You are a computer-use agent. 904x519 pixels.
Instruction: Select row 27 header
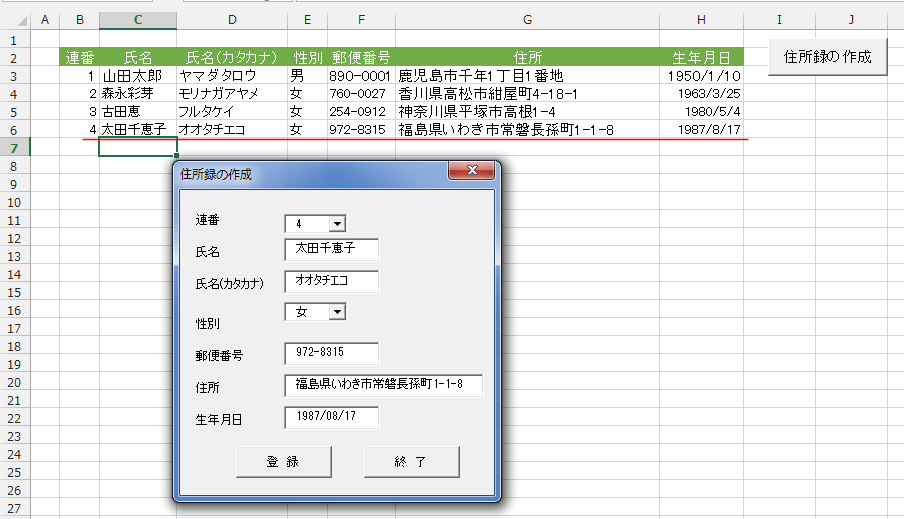point(14,508)
